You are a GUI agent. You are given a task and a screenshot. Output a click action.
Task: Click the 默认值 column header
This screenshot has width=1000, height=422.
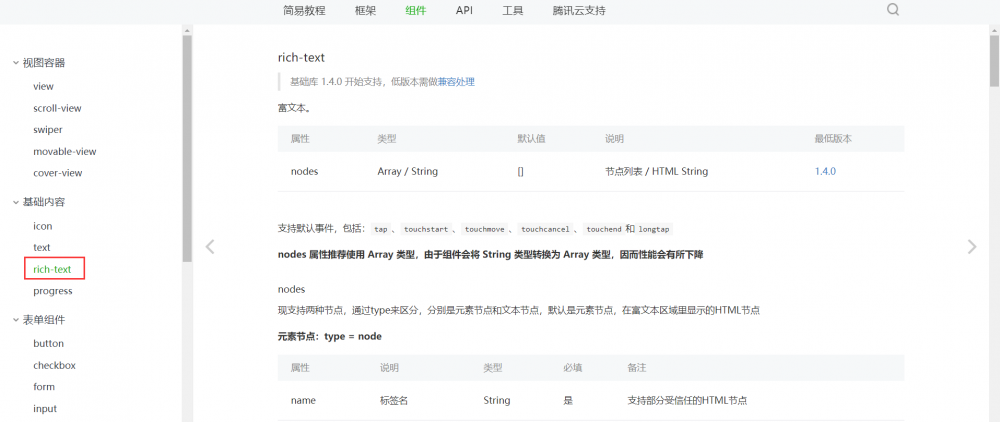point(531,138)
